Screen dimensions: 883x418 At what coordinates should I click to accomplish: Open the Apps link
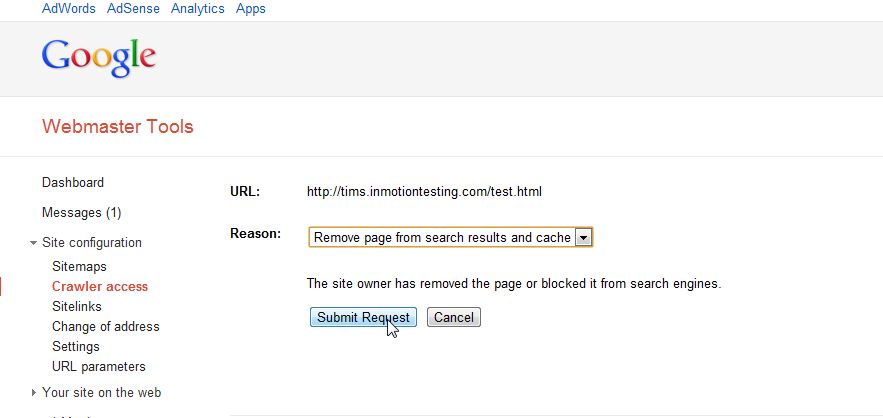click(251, 9)
